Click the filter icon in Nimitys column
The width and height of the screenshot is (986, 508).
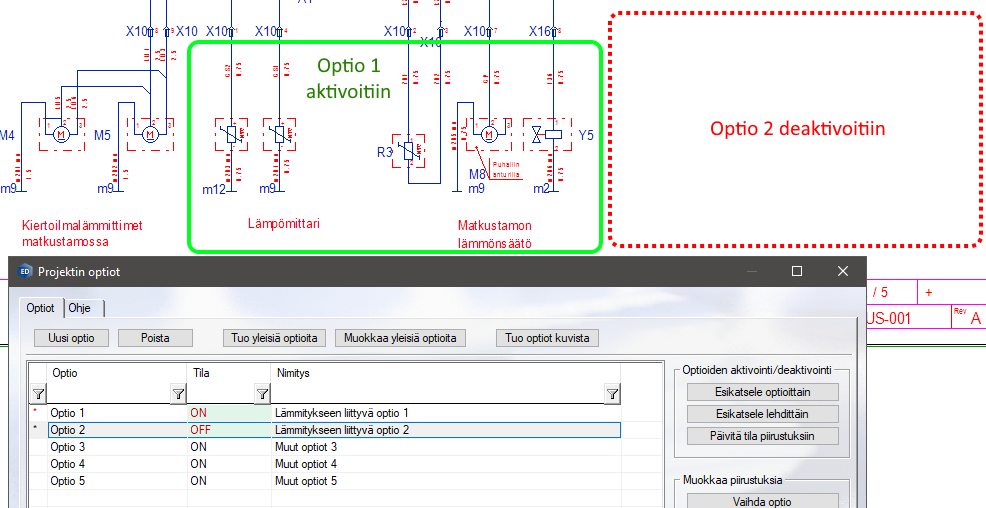click(612, 394)
